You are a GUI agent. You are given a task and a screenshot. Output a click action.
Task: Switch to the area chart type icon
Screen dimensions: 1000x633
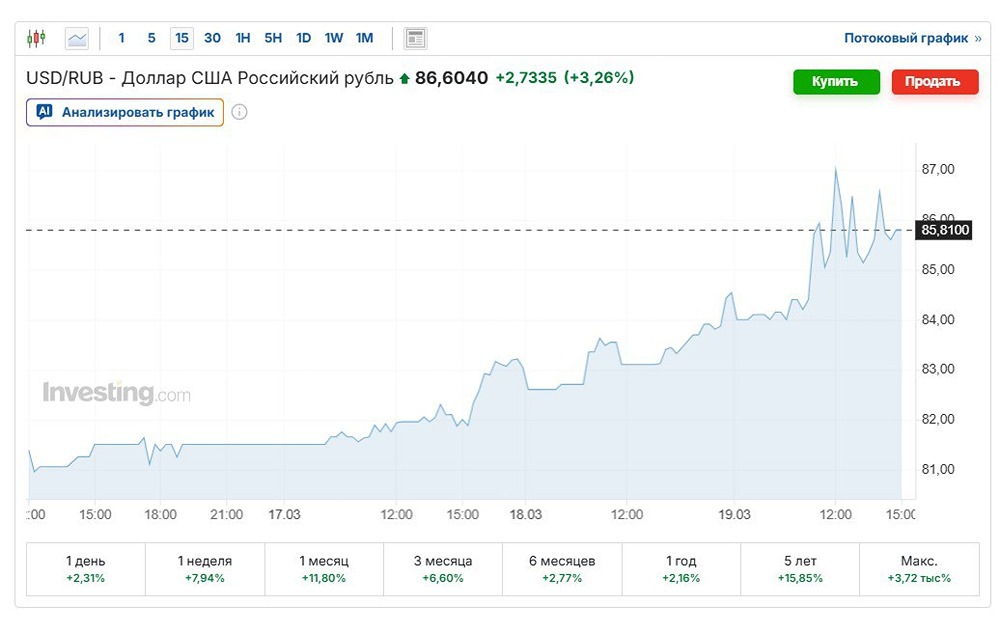pyautogui.click(x=77, y=39)
